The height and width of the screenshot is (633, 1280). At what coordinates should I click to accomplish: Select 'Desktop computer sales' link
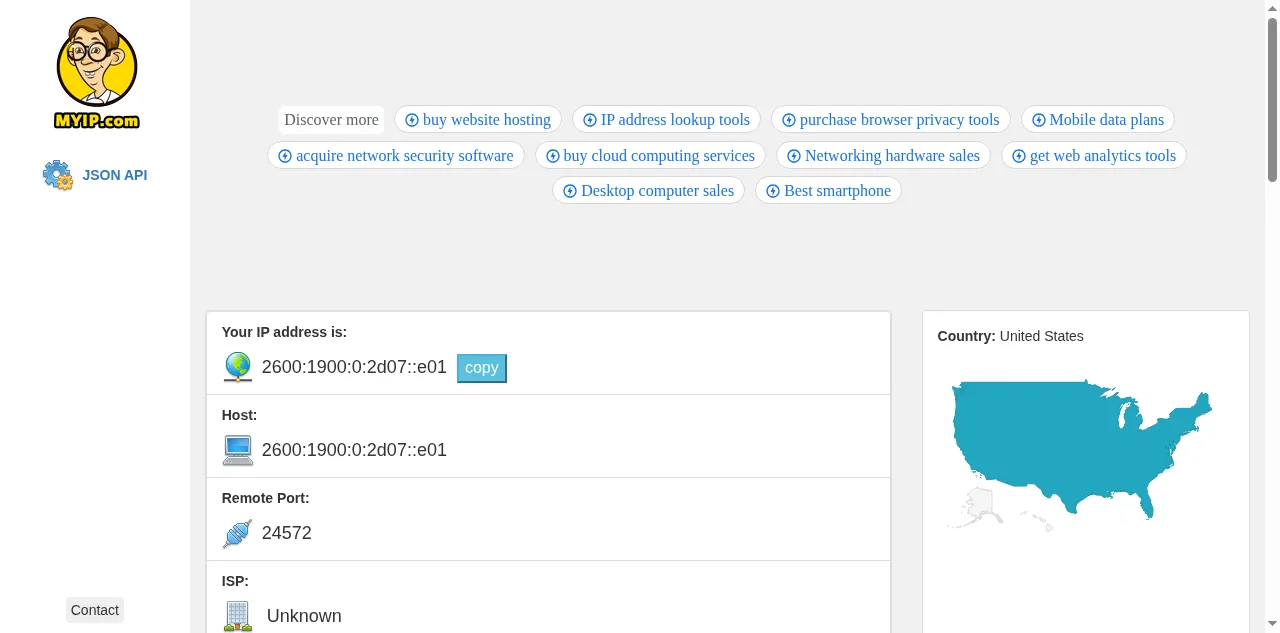tap(649, 191)
